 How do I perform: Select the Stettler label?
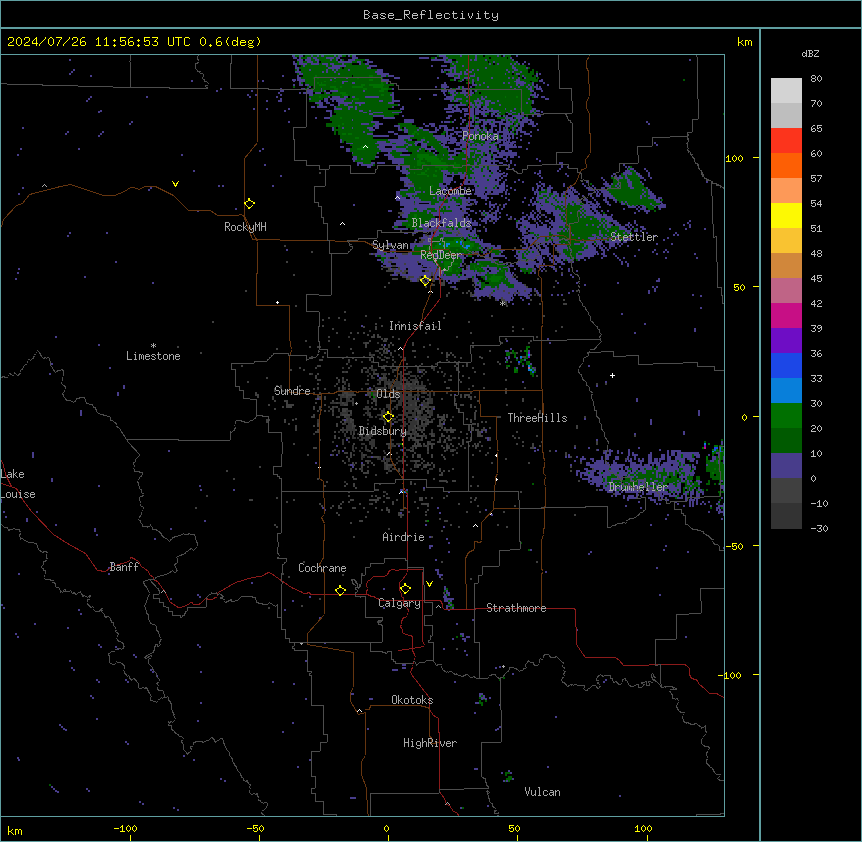tap(634, 237)
